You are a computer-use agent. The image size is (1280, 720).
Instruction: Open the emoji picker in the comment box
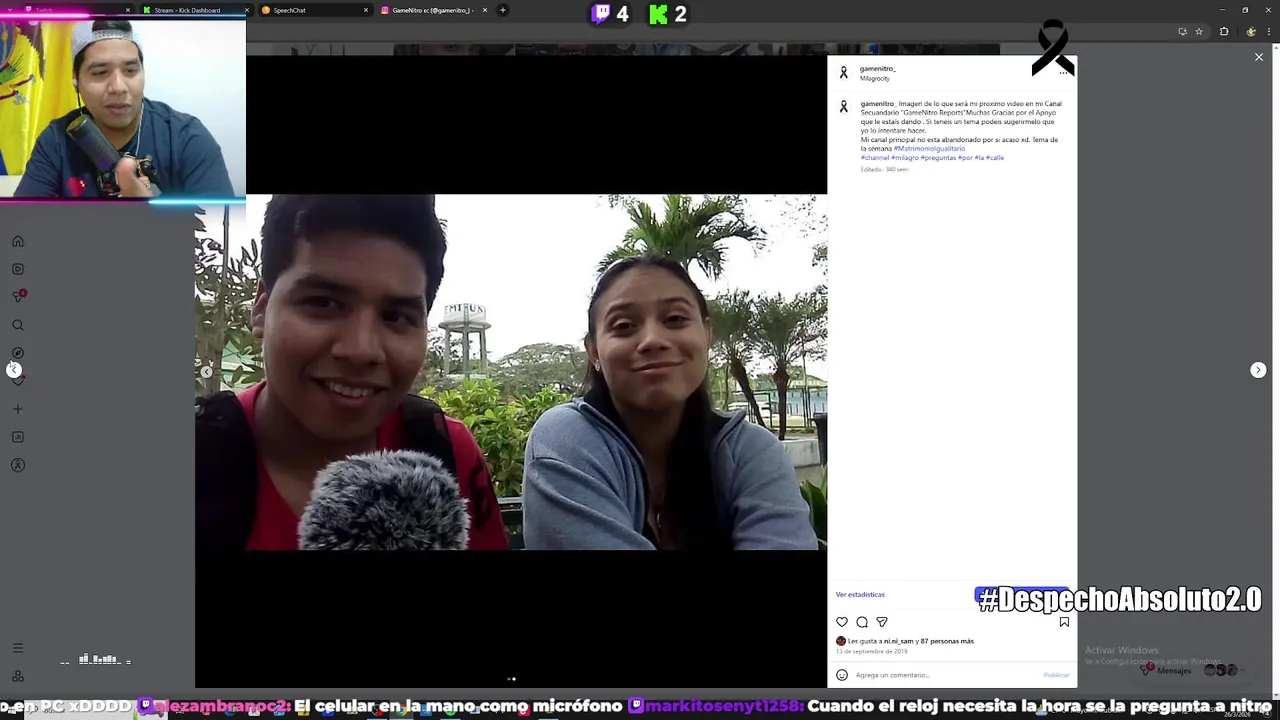842,675
